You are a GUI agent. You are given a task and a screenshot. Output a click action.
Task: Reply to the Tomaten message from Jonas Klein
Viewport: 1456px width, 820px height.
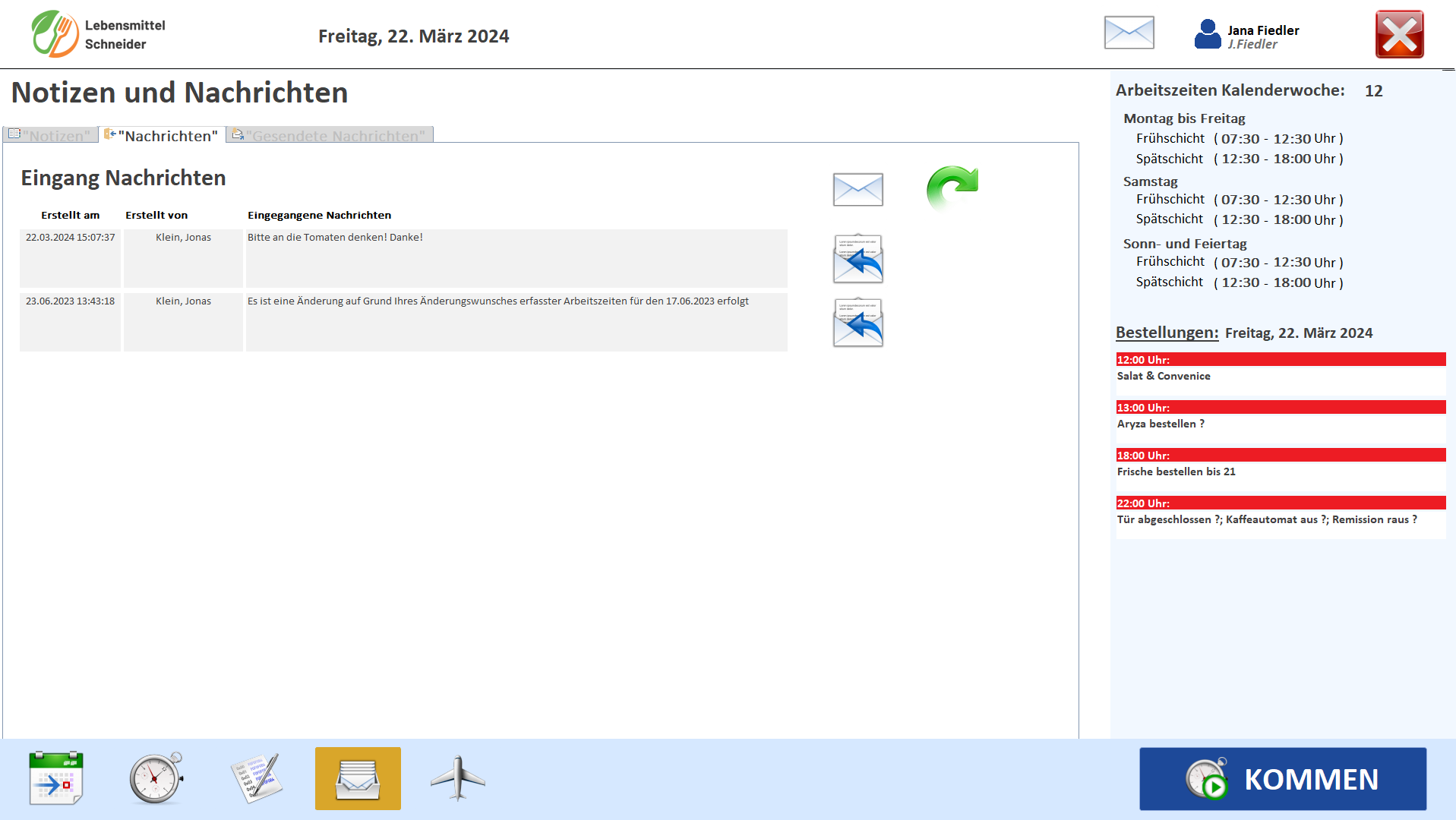coord(857,259)
